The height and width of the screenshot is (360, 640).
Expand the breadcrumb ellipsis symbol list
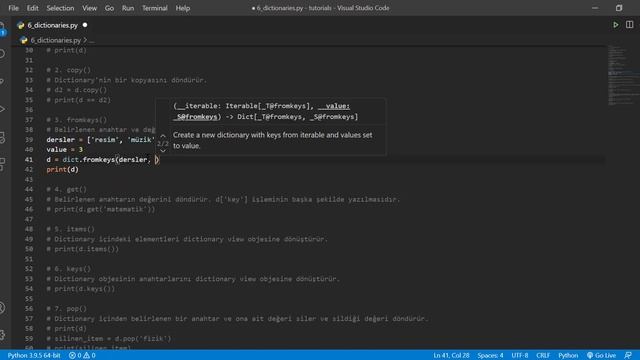(x=91, y=40)
